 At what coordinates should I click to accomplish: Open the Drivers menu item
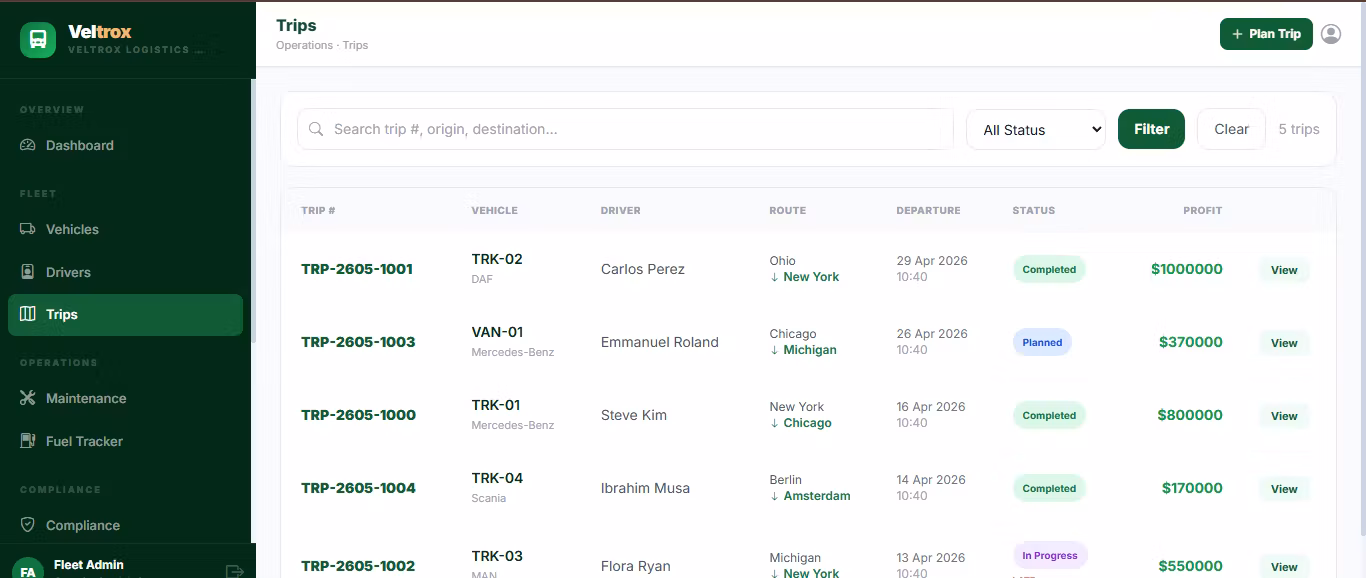pos(126,272)
